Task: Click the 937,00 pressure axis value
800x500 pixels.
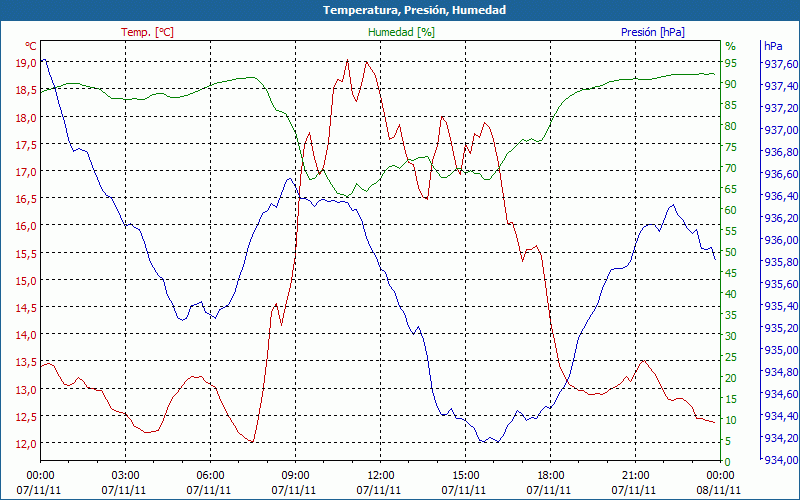Action: tap(779, 130)
